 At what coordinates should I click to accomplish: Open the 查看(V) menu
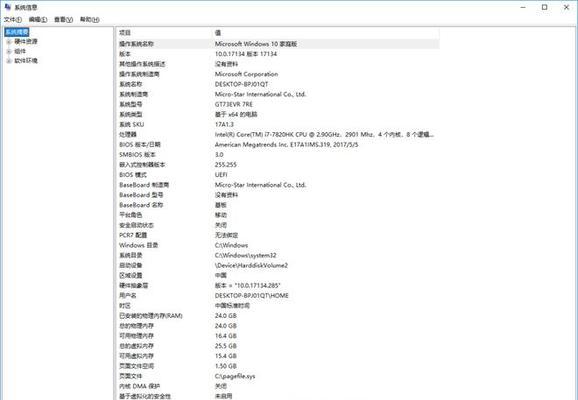63,20
